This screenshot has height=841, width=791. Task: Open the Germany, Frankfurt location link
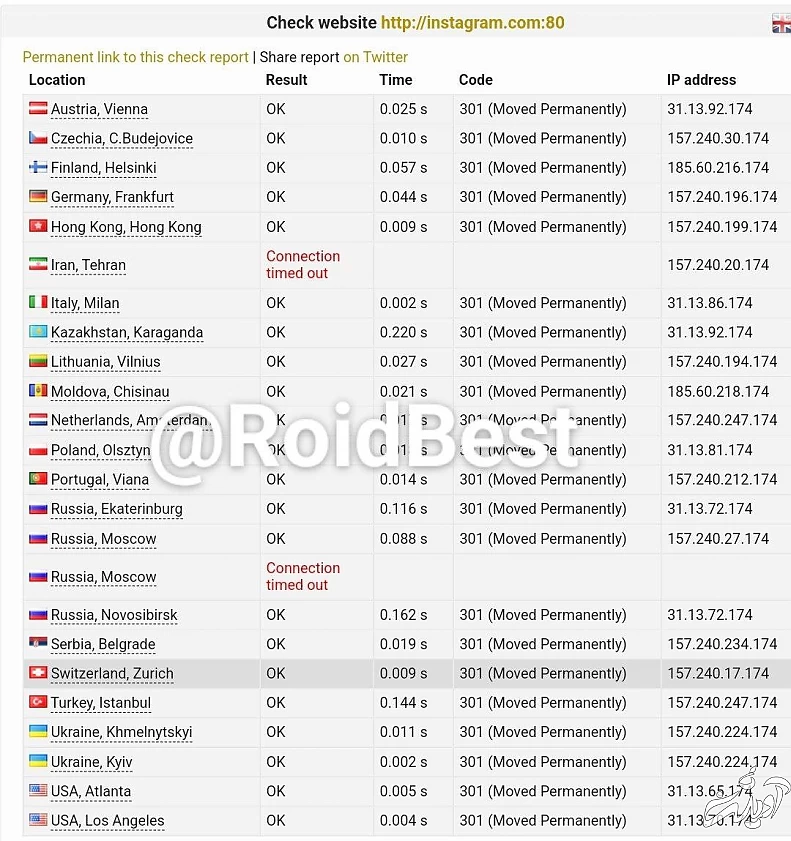112,197
